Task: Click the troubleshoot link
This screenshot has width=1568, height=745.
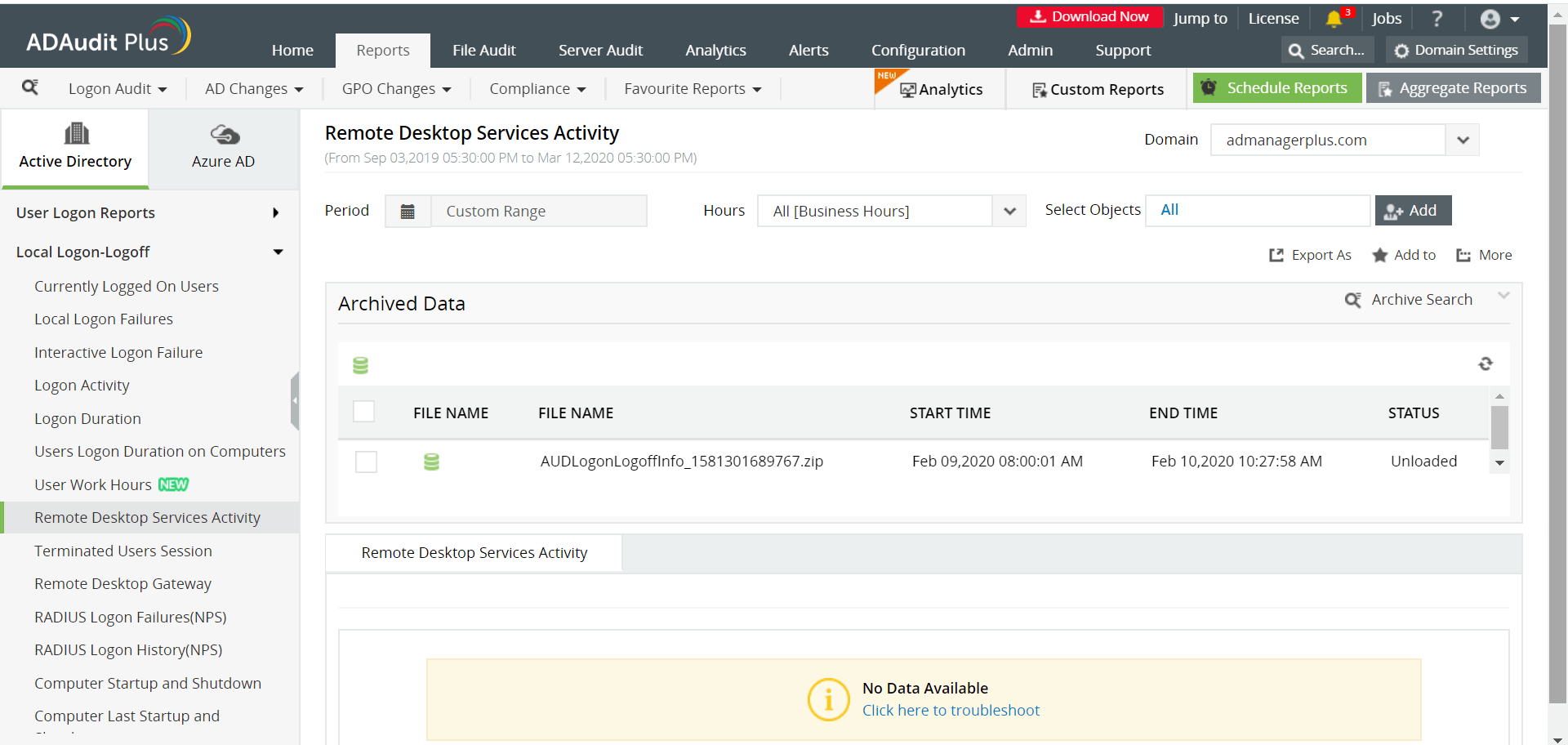Action: [x=951, y=711]
